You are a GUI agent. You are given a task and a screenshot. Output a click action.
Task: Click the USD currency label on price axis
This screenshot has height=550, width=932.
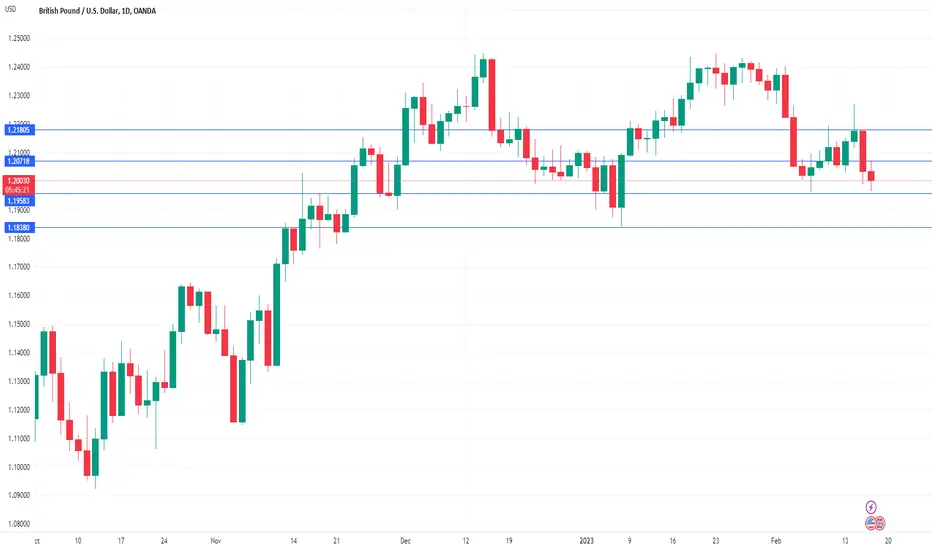(x=11, y=10)
